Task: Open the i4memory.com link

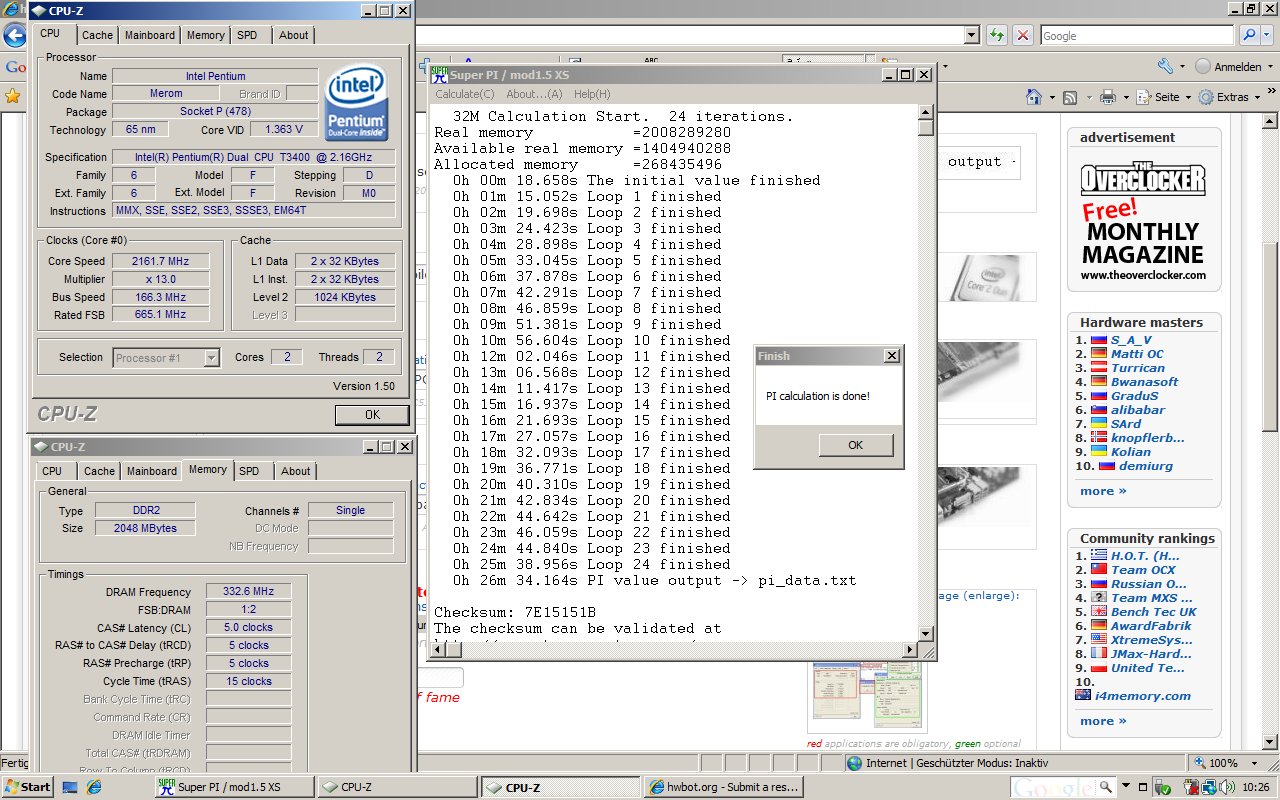Action: [1143, 696]
